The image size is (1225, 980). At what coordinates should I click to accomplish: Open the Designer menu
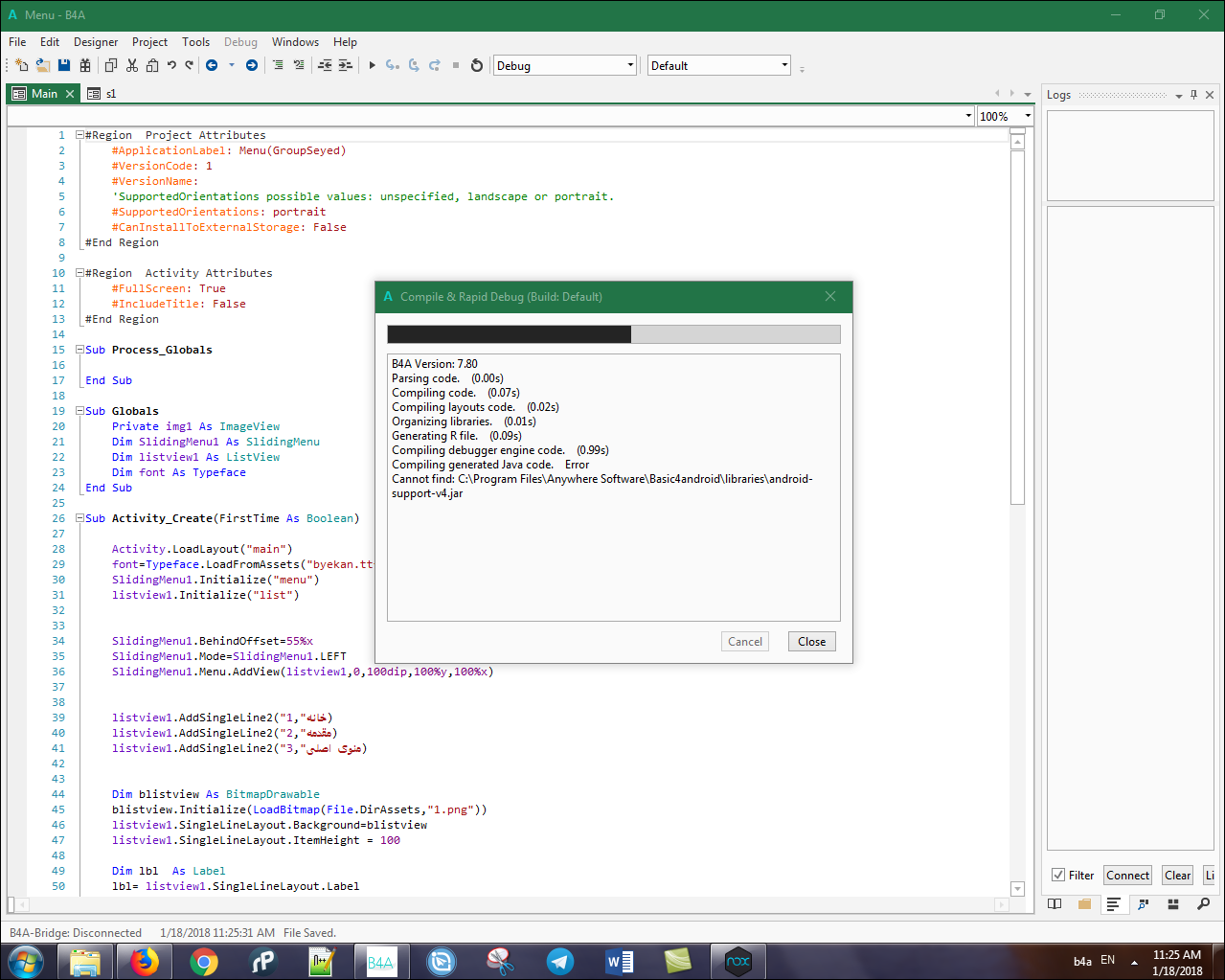96,42
